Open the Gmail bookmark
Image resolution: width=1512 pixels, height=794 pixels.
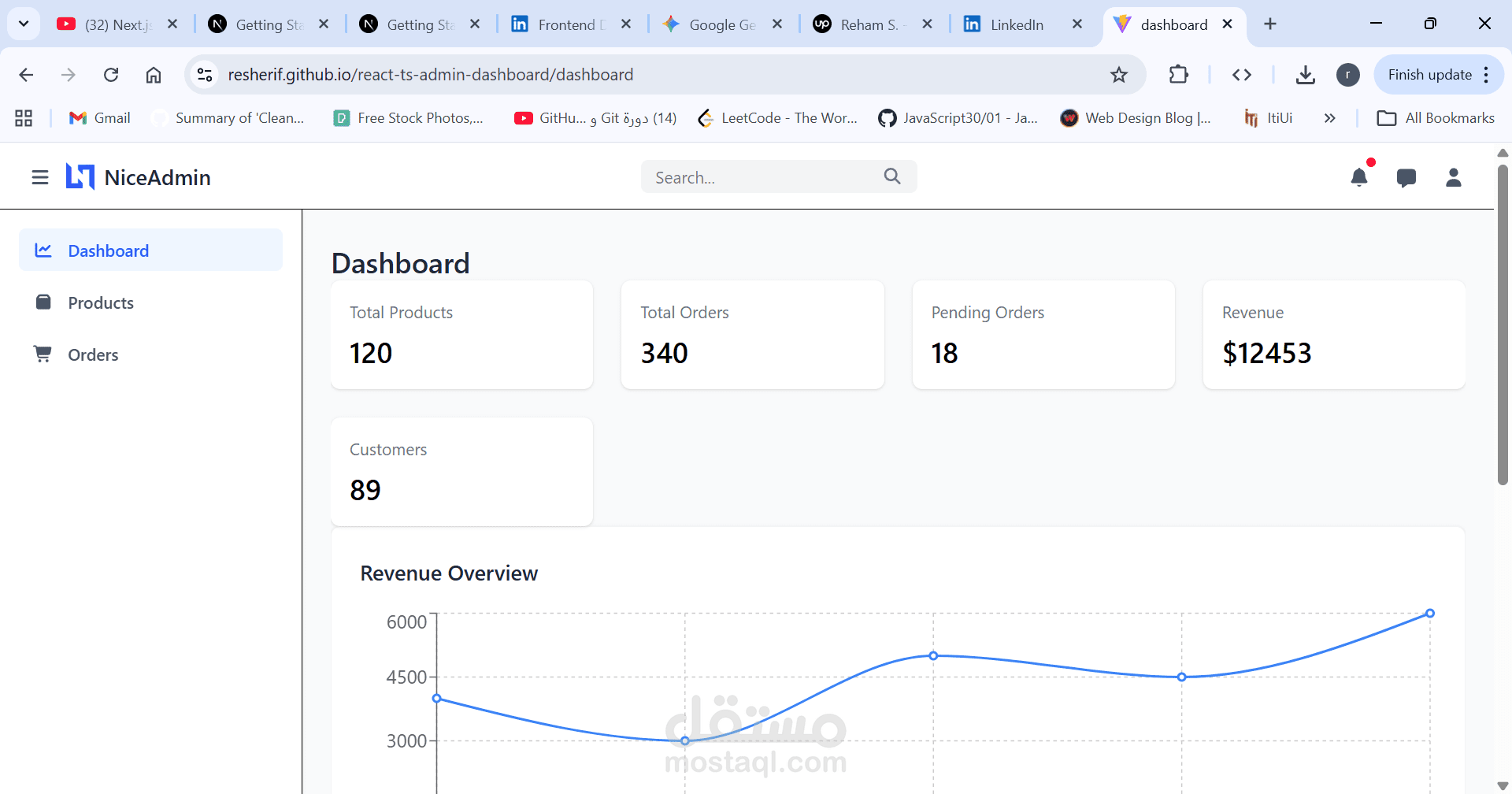(100, 118)
